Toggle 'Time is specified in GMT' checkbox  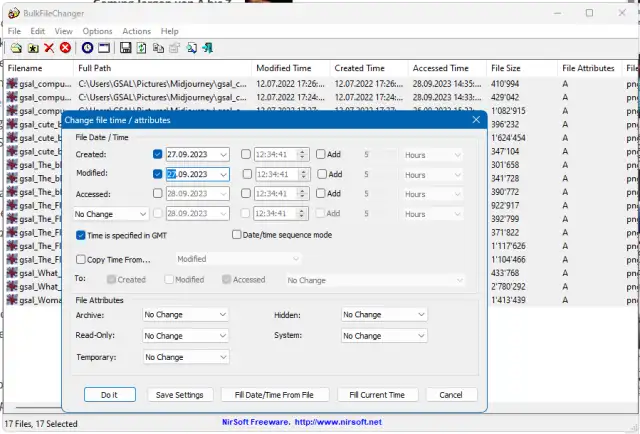(82, 234)
